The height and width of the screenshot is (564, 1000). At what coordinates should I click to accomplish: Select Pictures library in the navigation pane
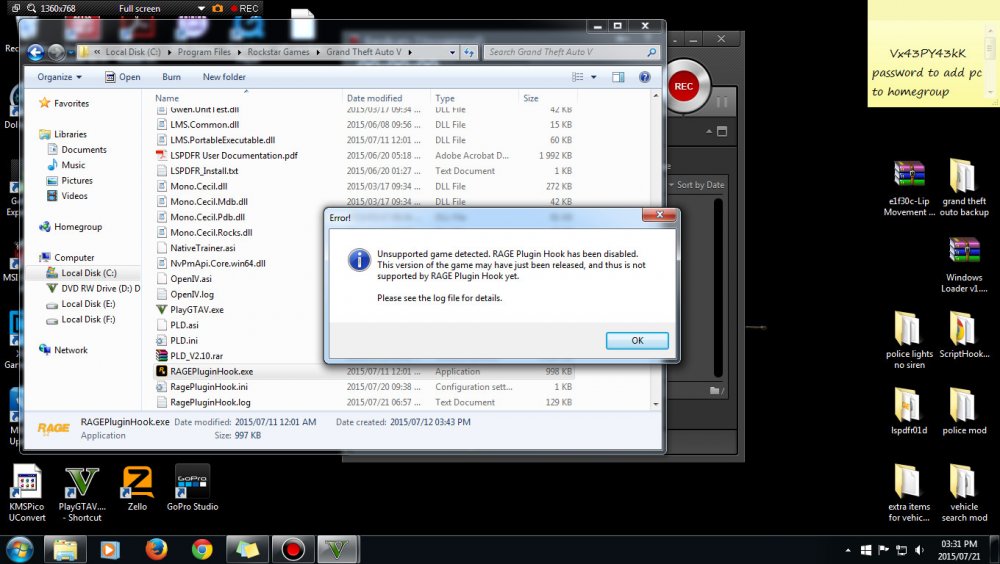(77, 181)
